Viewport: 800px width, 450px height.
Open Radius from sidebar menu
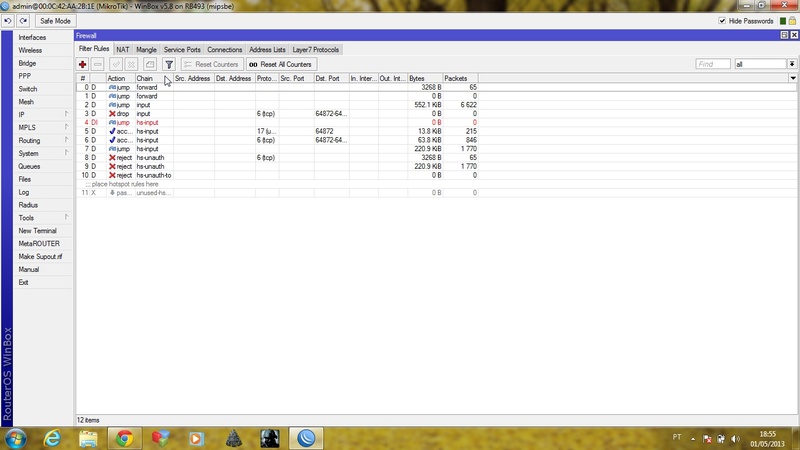tap(43, 205)
